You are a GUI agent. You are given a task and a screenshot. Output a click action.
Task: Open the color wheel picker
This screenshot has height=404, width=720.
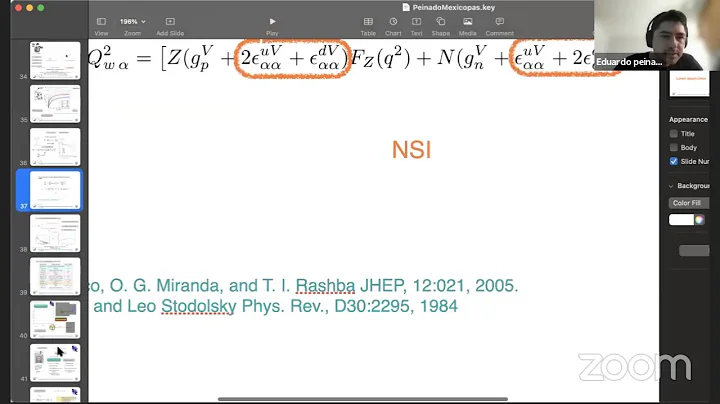699,220
